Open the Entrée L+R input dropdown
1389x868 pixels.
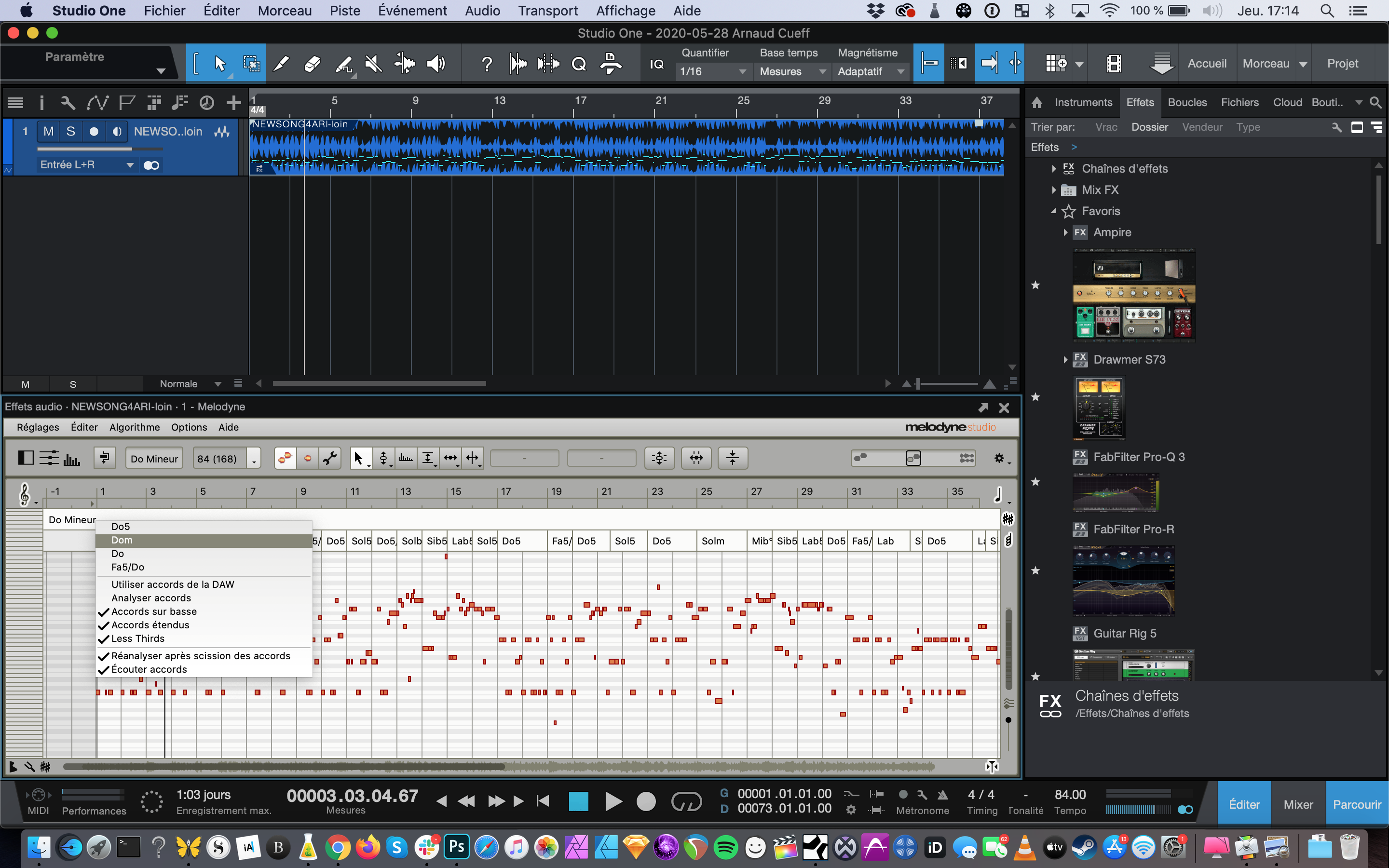tap(86, 165)
